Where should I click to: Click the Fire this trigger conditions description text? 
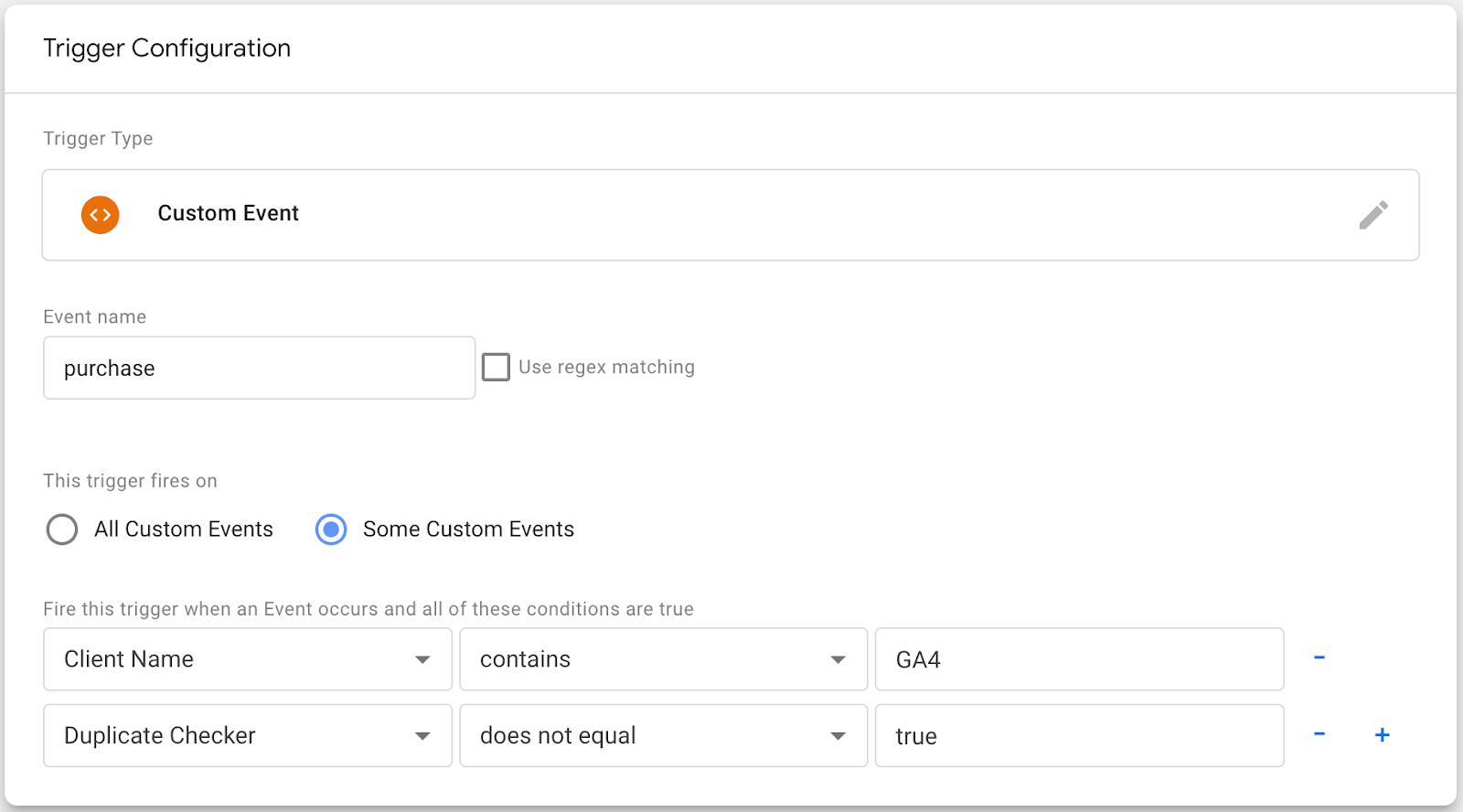[x=368, y=609]
